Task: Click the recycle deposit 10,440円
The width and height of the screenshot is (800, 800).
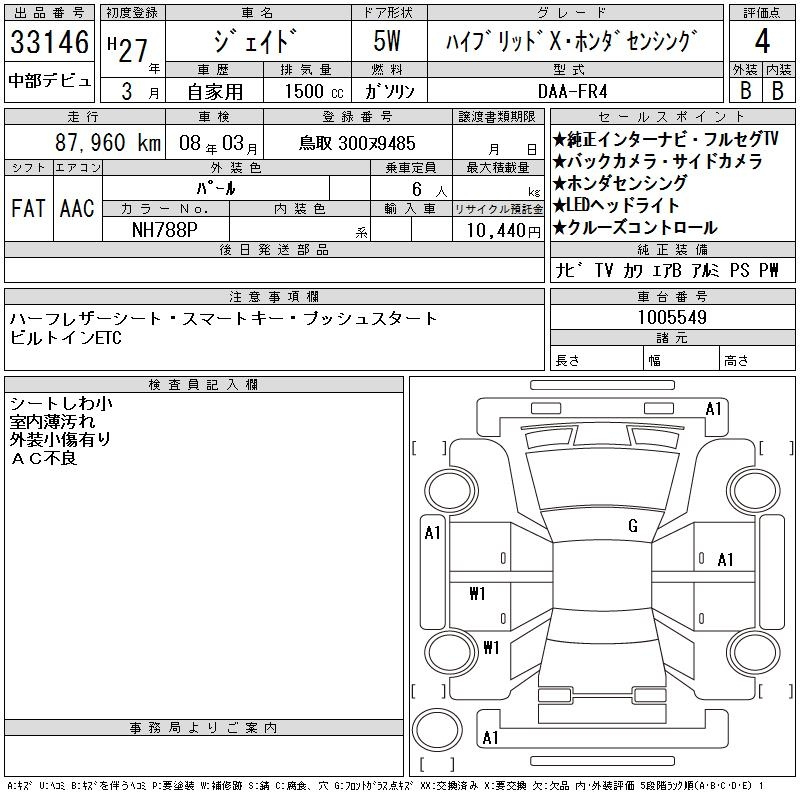Action: tap(504, 231)
